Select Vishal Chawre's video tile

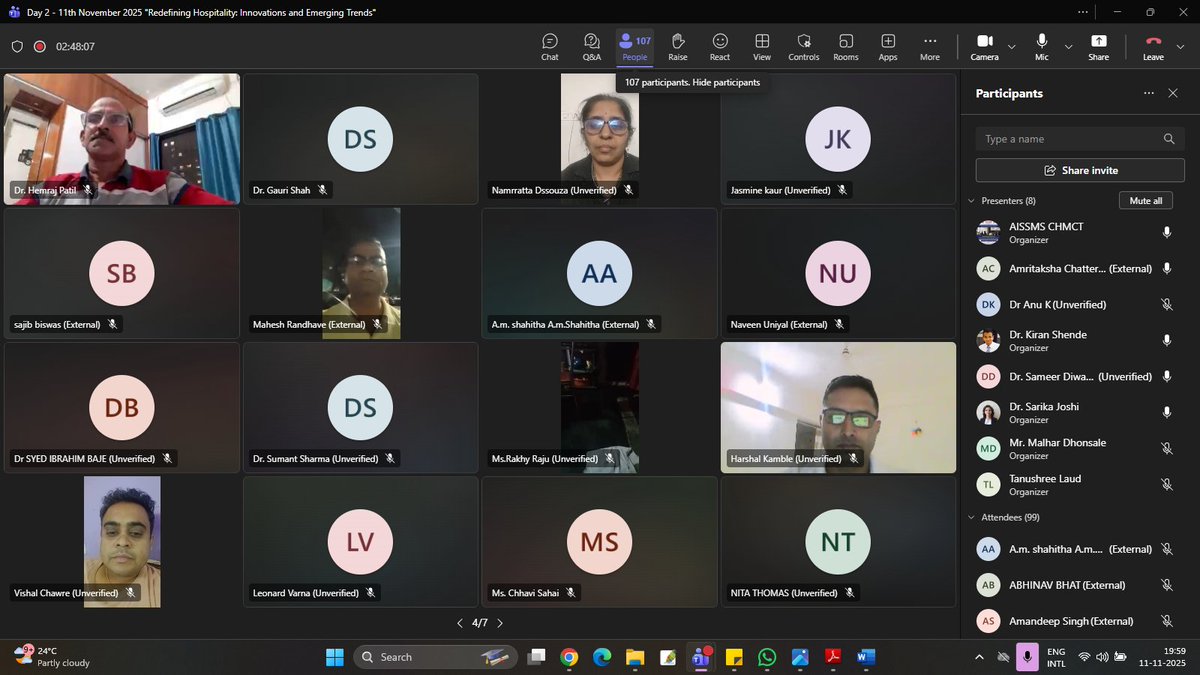point(122,542)
